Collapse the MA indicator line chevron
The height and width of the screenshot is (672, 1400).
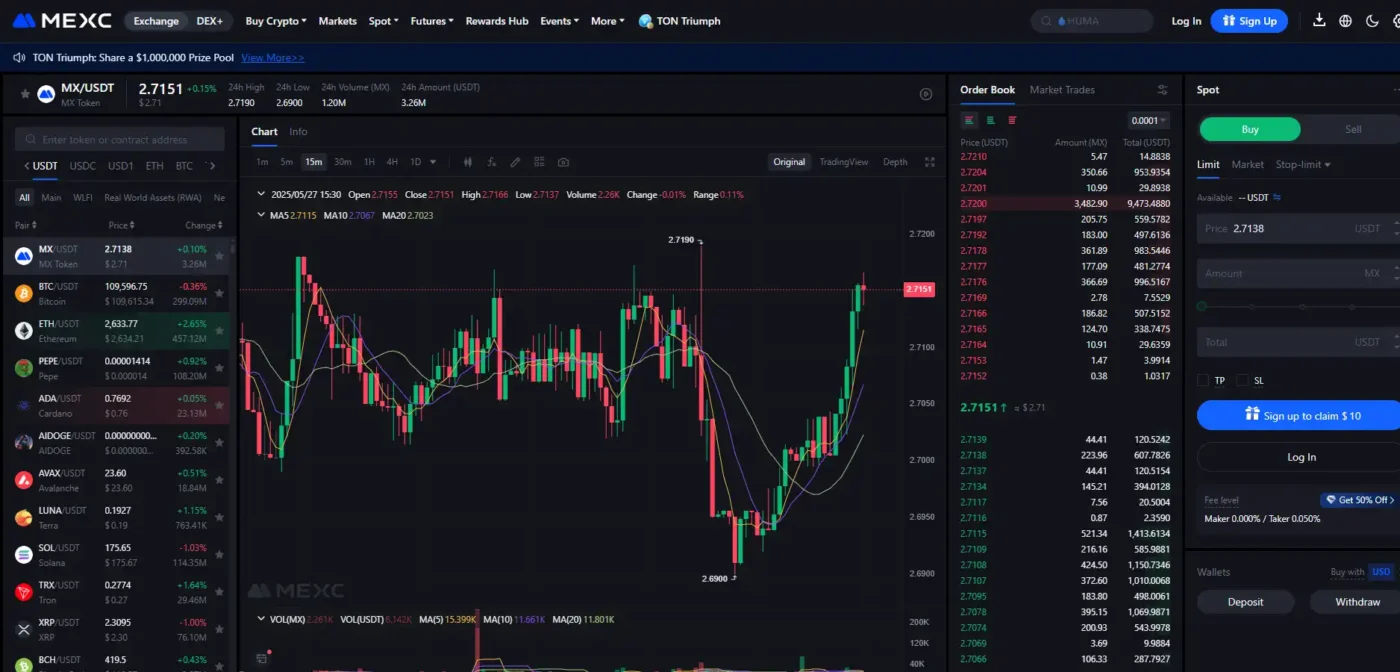262,215
